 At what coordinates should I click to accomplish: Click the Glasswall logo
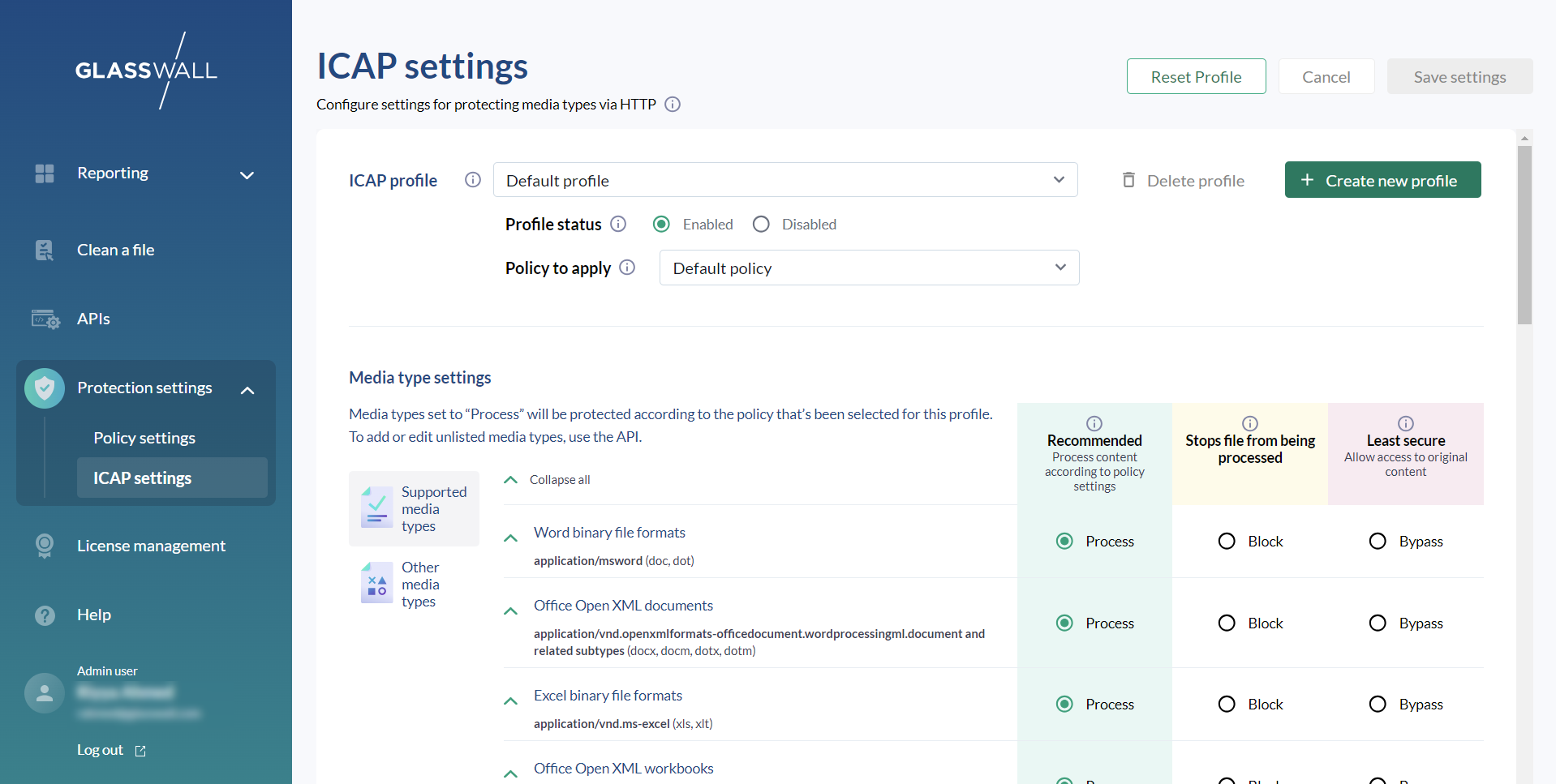click(x=146, y=71)
